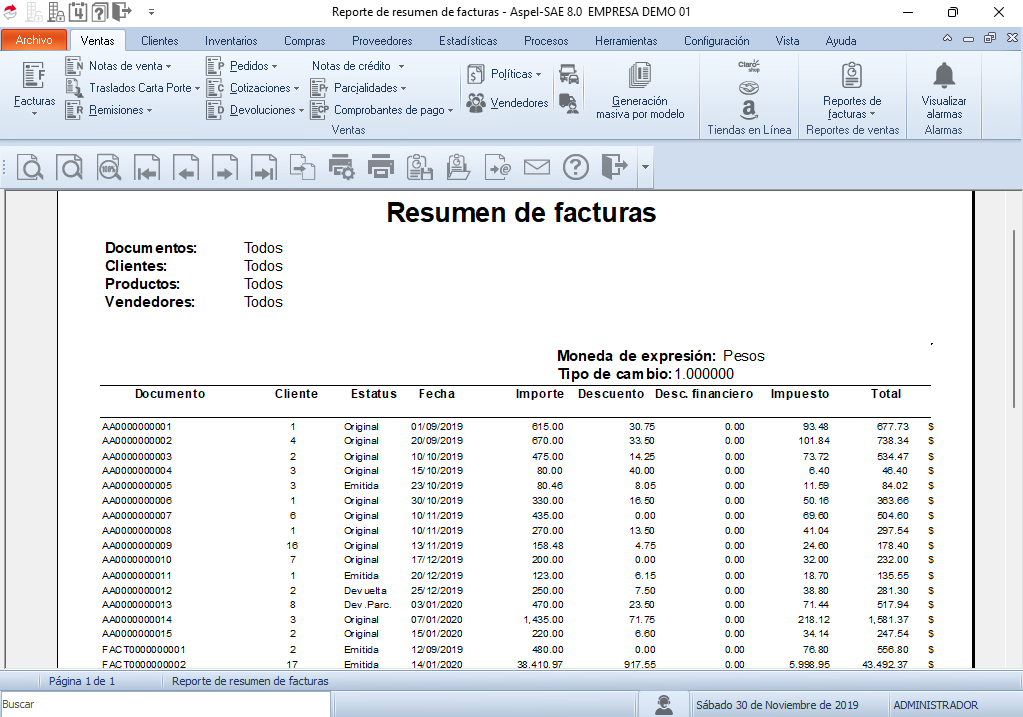Open help with the question mark icon
Viewport: 1023px width, 717px height.
(576, 167)
